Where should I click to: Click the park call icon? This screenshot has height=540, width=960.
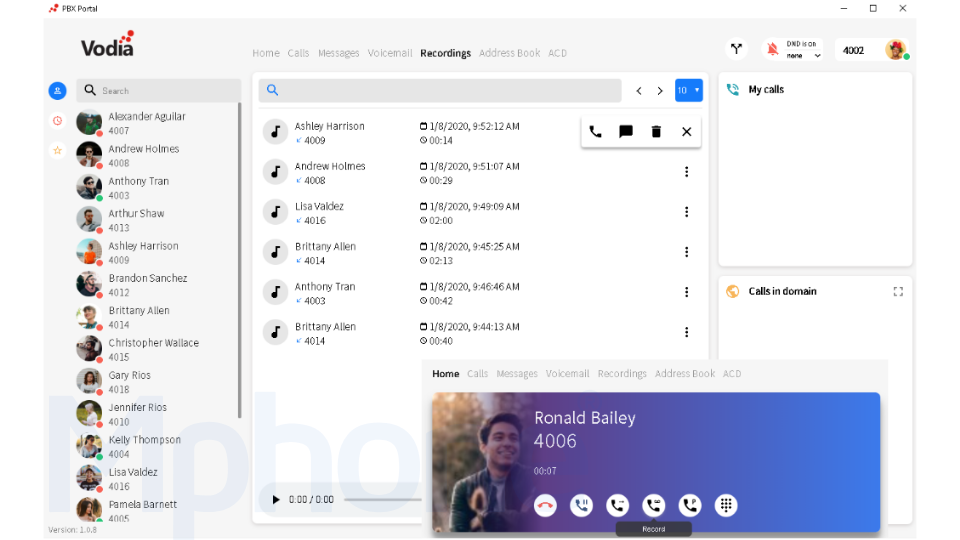pyautogui.click(x=690, y=505)
